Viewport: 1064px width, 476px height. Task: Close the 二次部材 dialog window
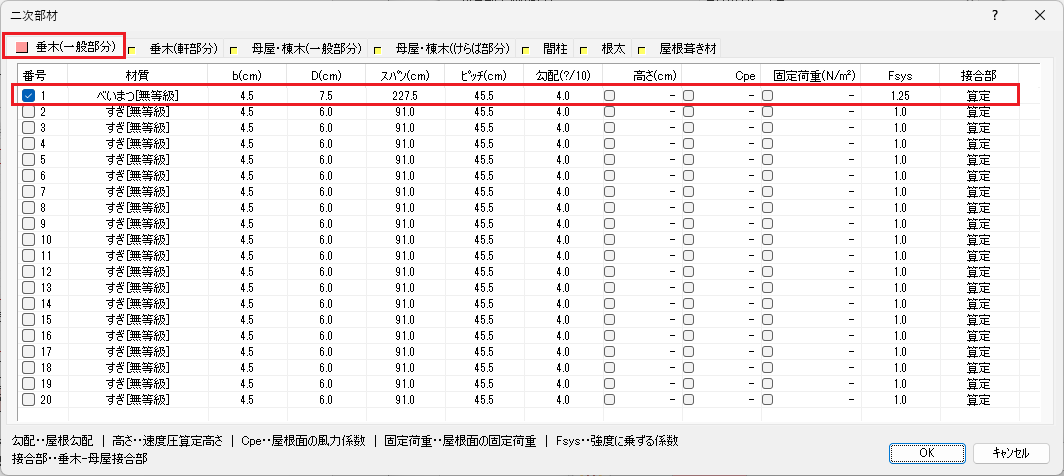pyautogui.click(x=1039, y=16)
